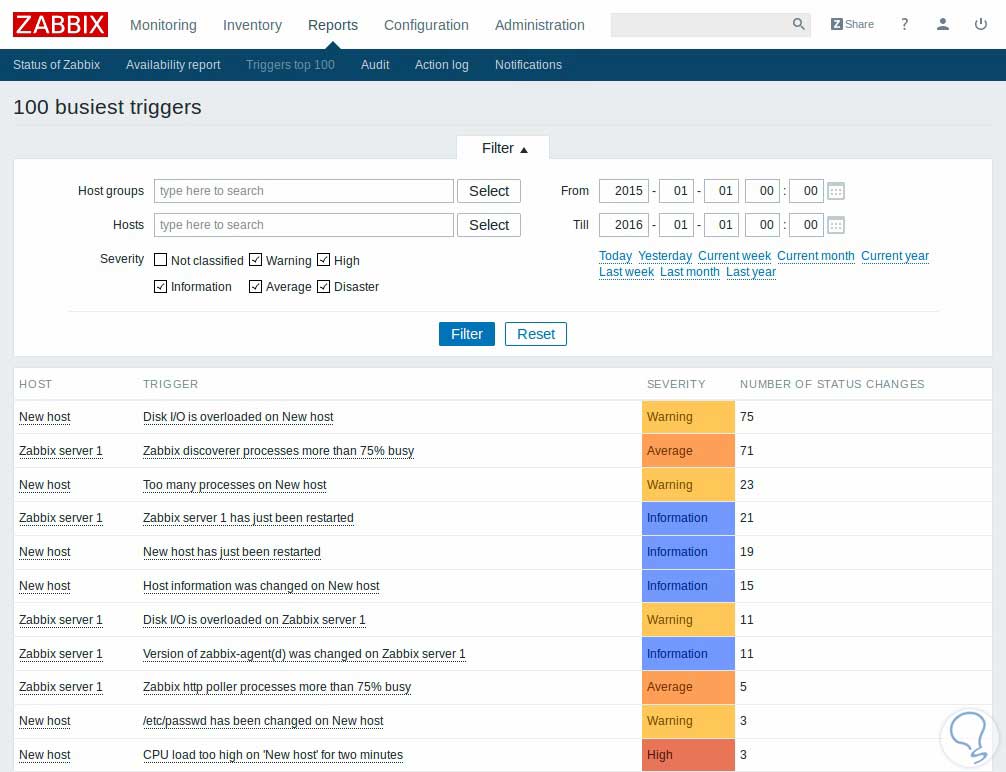Switch to the Availability report tab

172,64
